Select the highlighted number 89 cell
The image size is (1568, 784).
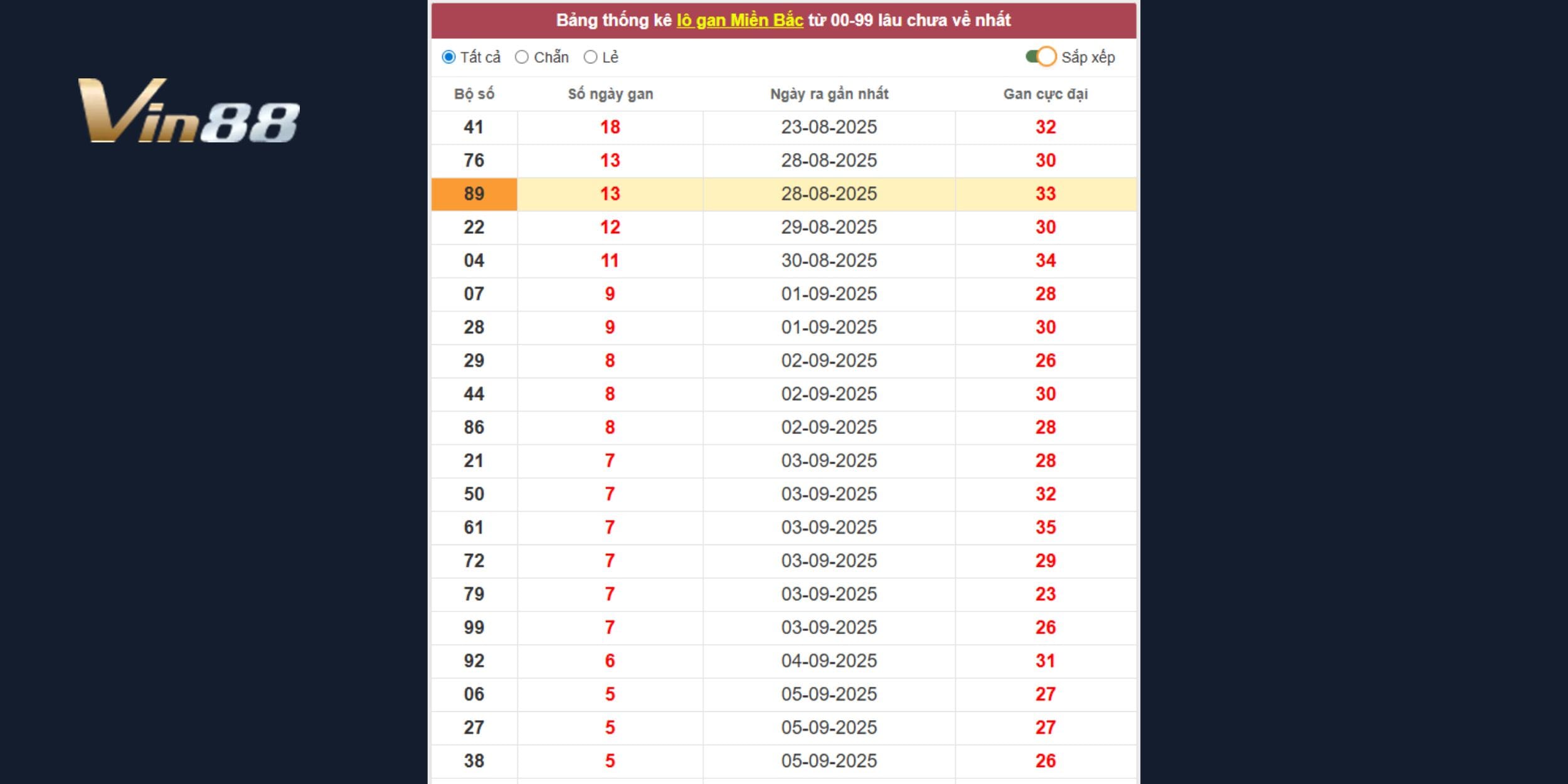(474, 194)
